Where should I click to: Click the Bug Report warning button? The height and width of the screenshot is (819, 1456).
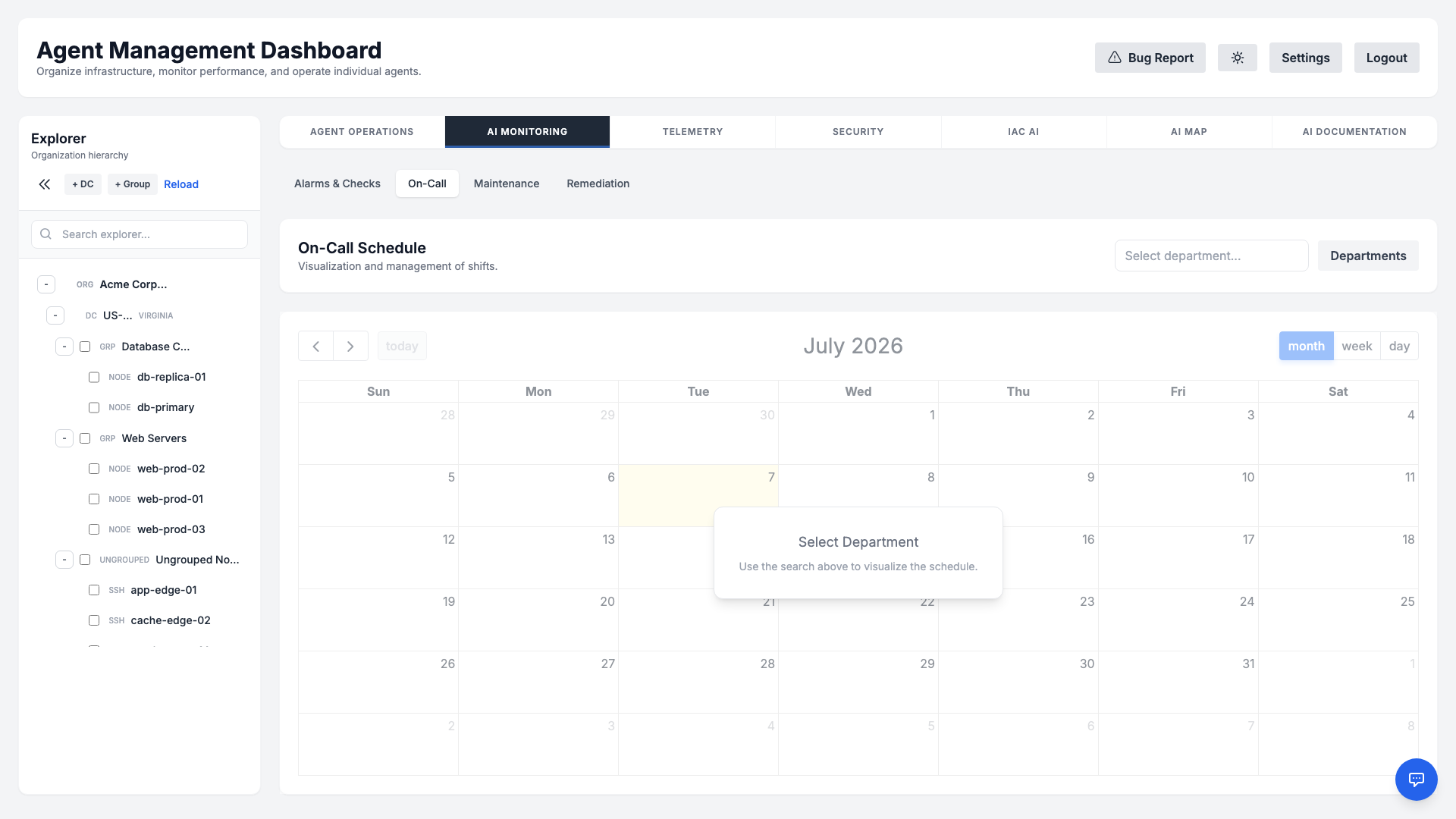pos(1150,58)
